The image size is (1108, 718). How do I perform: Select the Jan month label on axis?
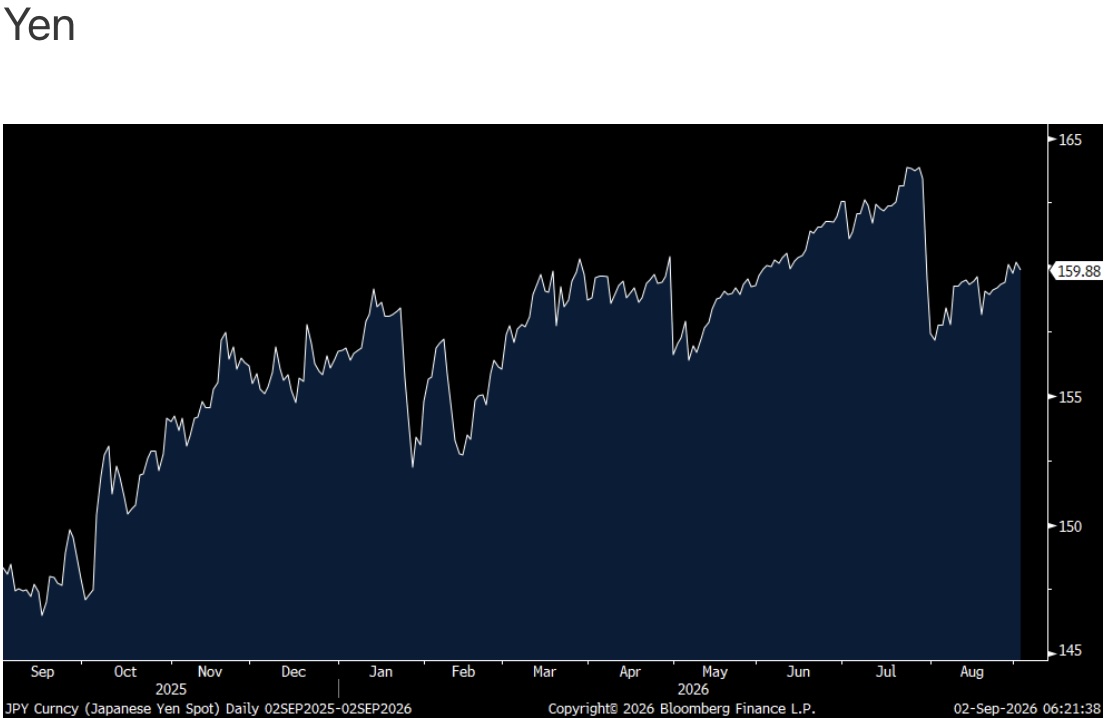click(x=381, y=671)
